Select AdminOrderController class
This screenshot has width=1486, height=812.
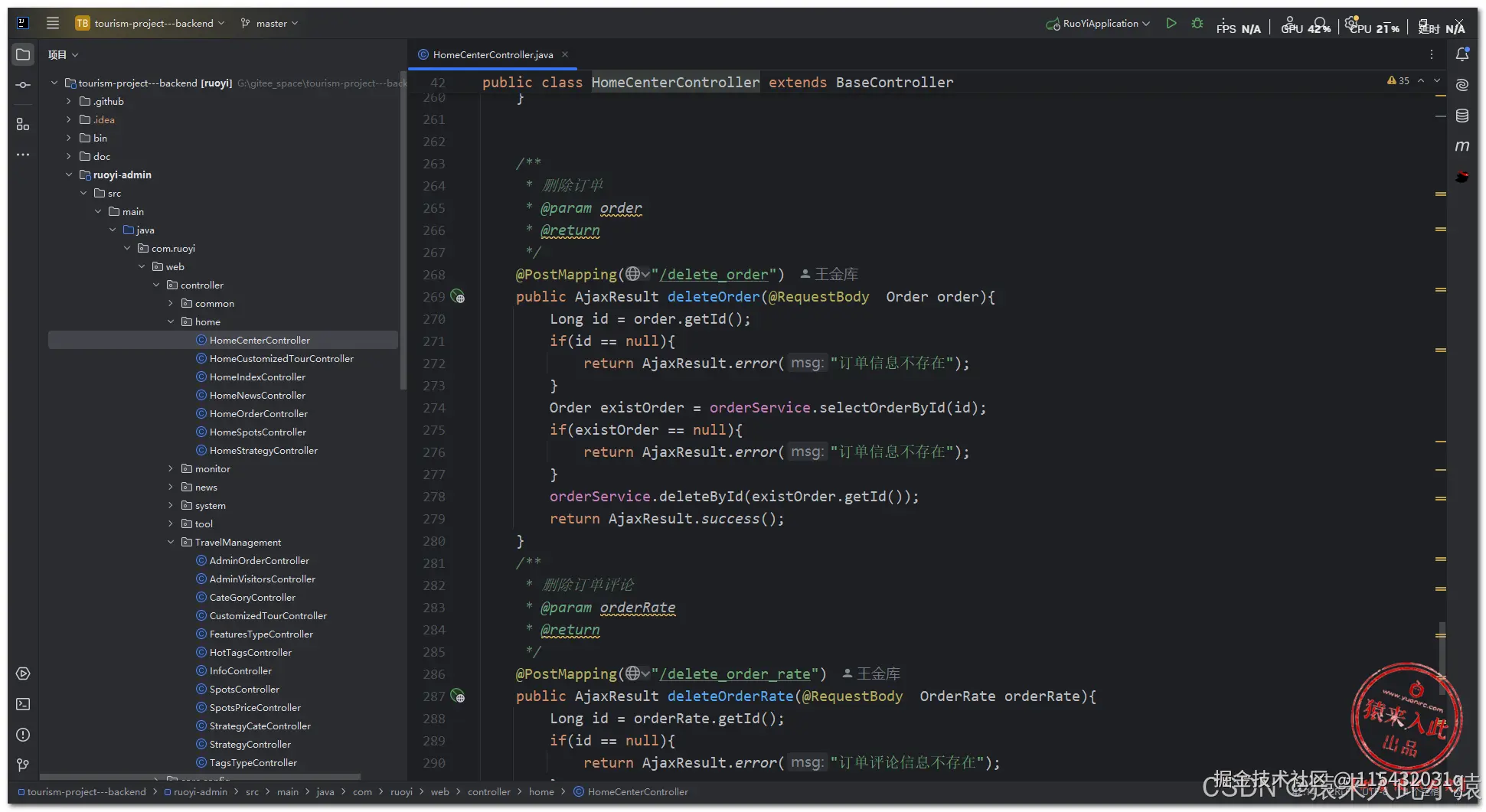tap(260, 560)
